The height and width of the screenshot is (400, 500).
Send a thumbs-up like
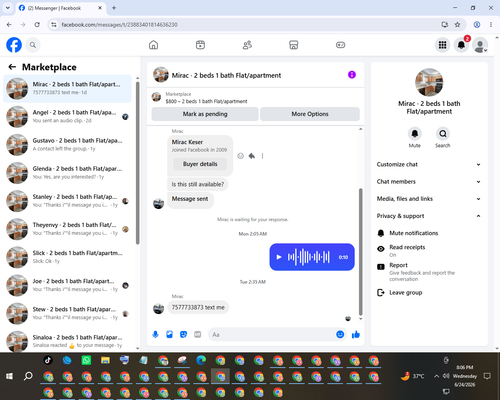tap(356, 334)
